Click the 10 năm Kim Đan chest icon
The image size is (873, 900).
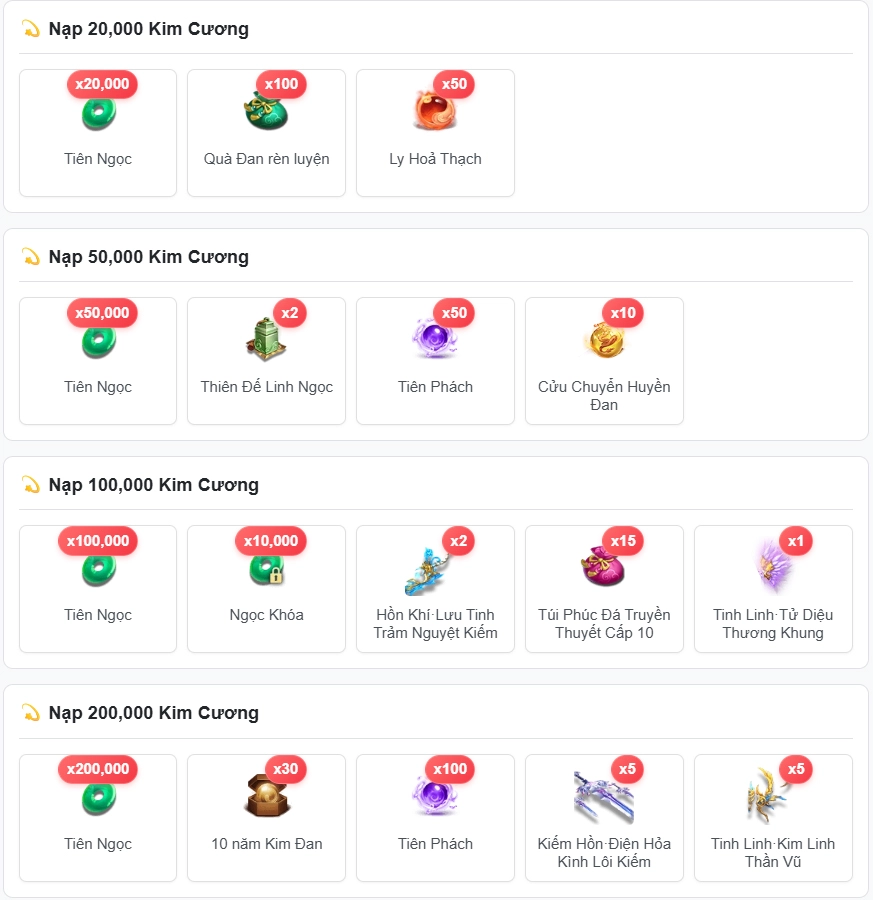266,796
